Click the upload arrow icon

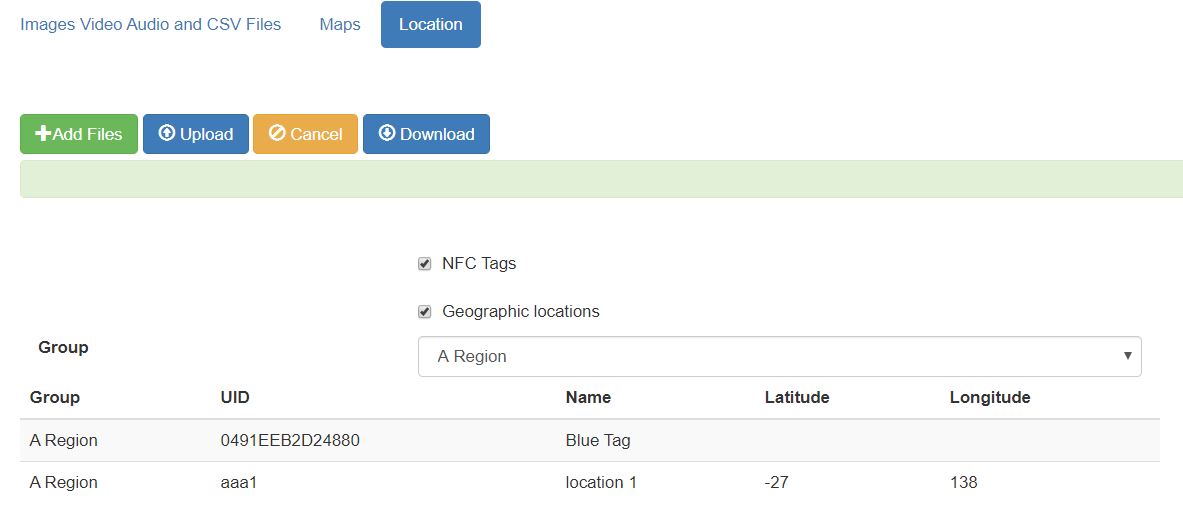coord(167,134)
